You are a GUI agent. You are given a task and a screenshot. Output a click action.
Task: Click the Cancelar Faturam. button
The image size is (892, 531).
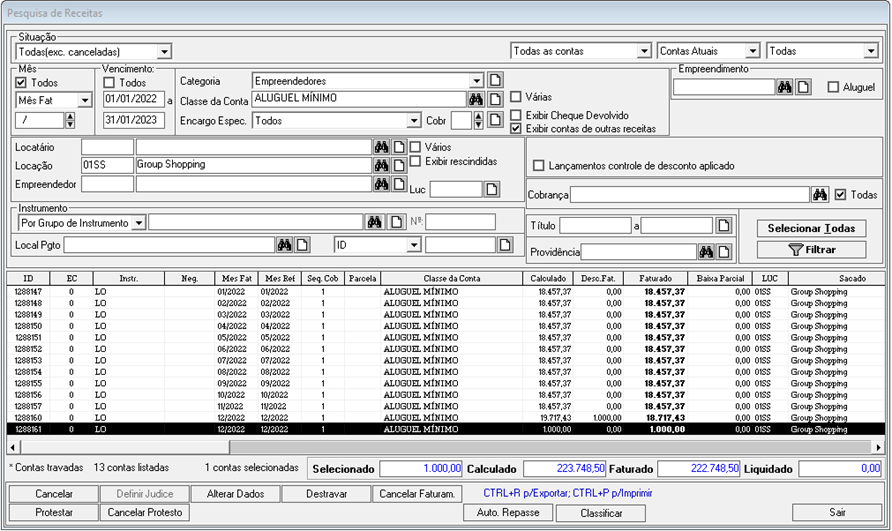tap(417, 494)
